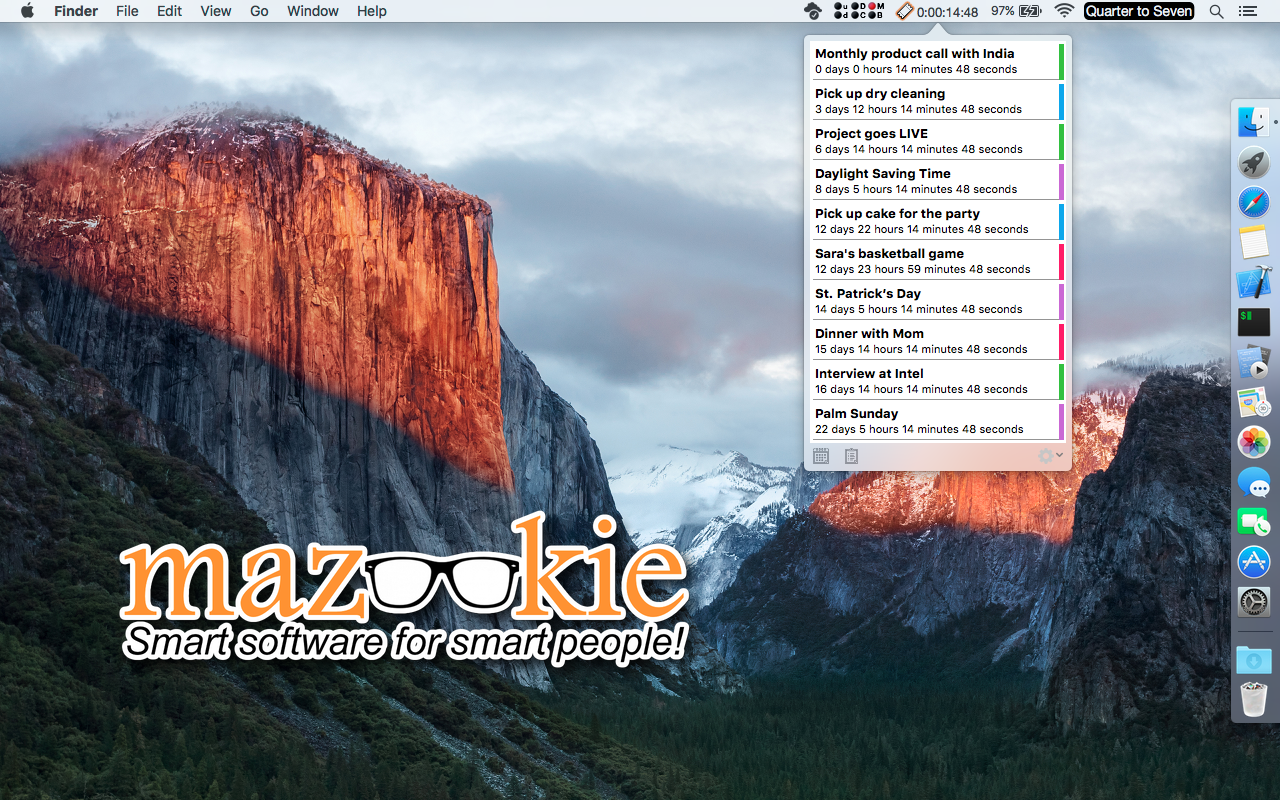Expand the Wi-Fi status menu
Viewport: 1280px width, 800px height.
click(x=1064, y=11)
